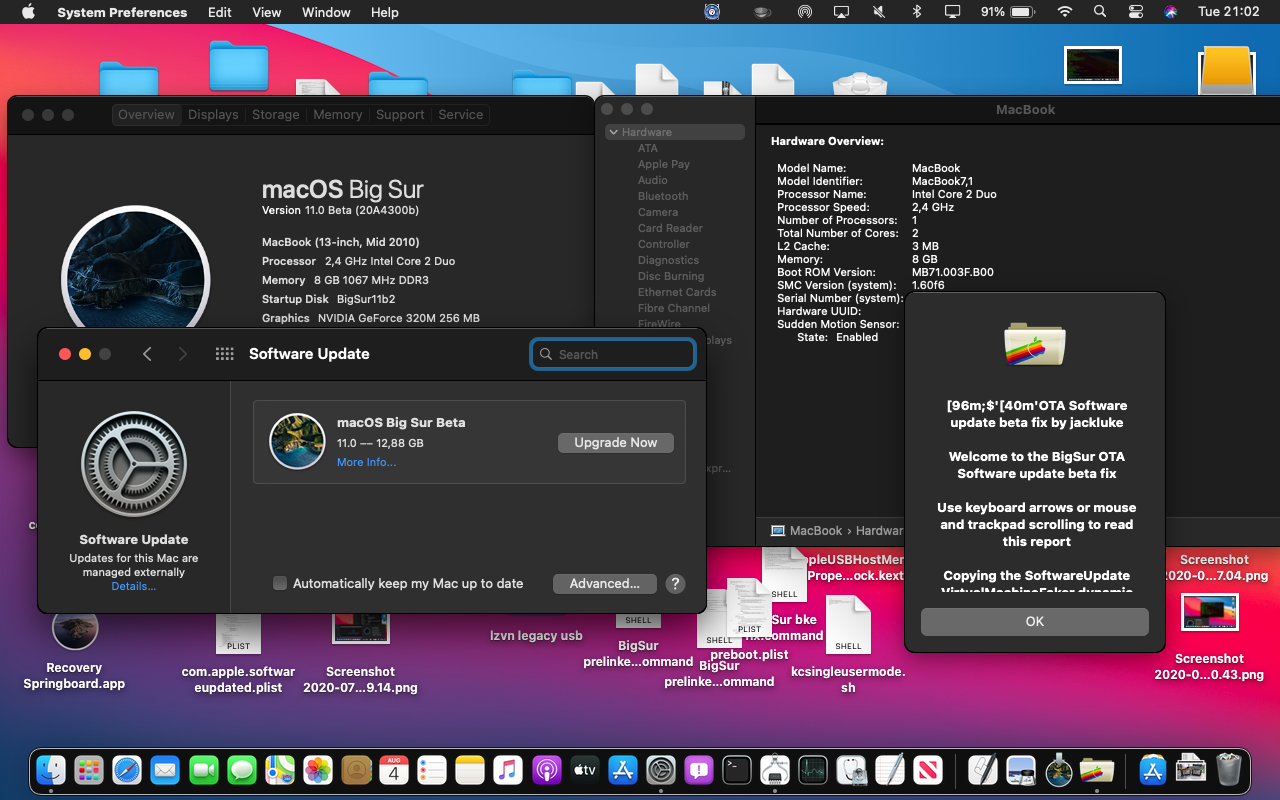Select Bluetooth in System Information sidebar
This screenshot has width=1280, height=800.
point(663,196)
